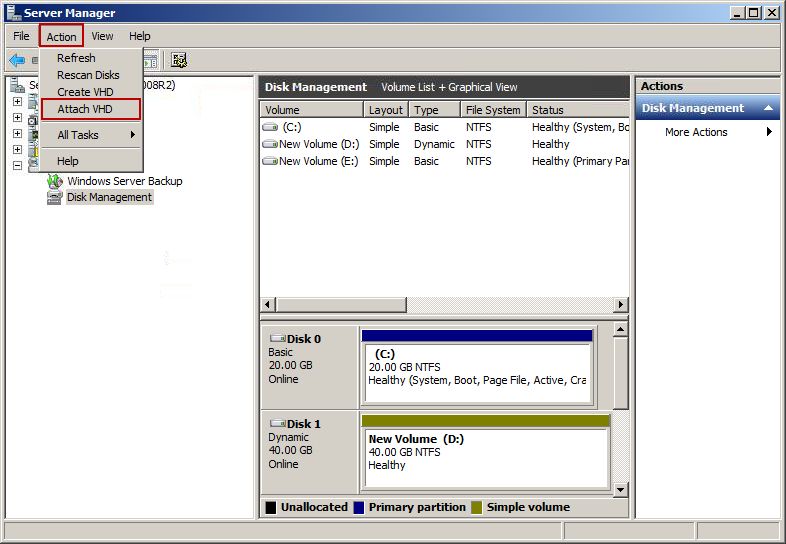Viewport: 786px width, 544px height.
Task: Sort by the Volume column header
Action: point(312,110)
